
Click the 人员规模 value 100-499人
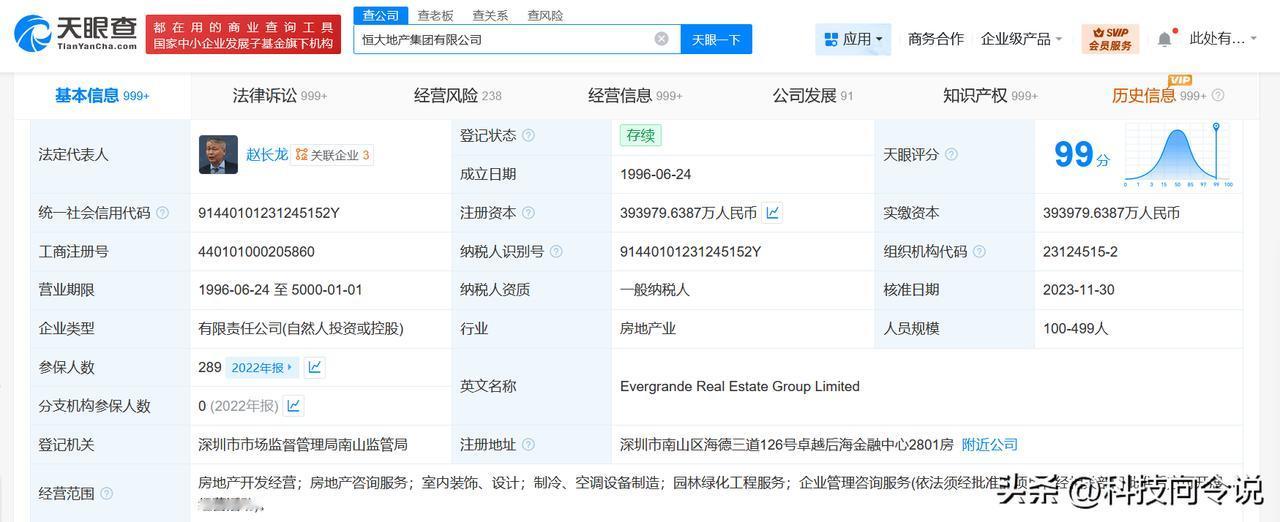tap(1075, 328)
